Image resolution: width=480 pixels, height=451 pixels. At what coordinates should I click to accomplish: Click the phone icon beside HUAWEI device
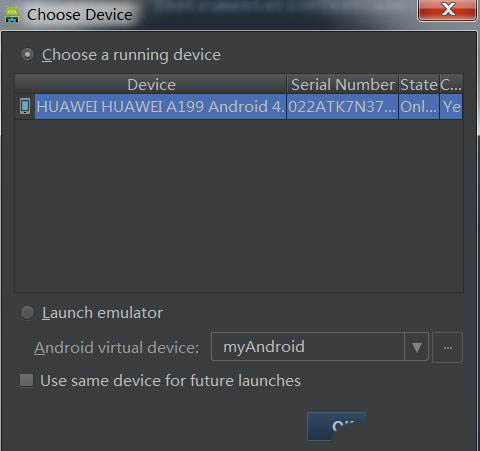[25, 106]
